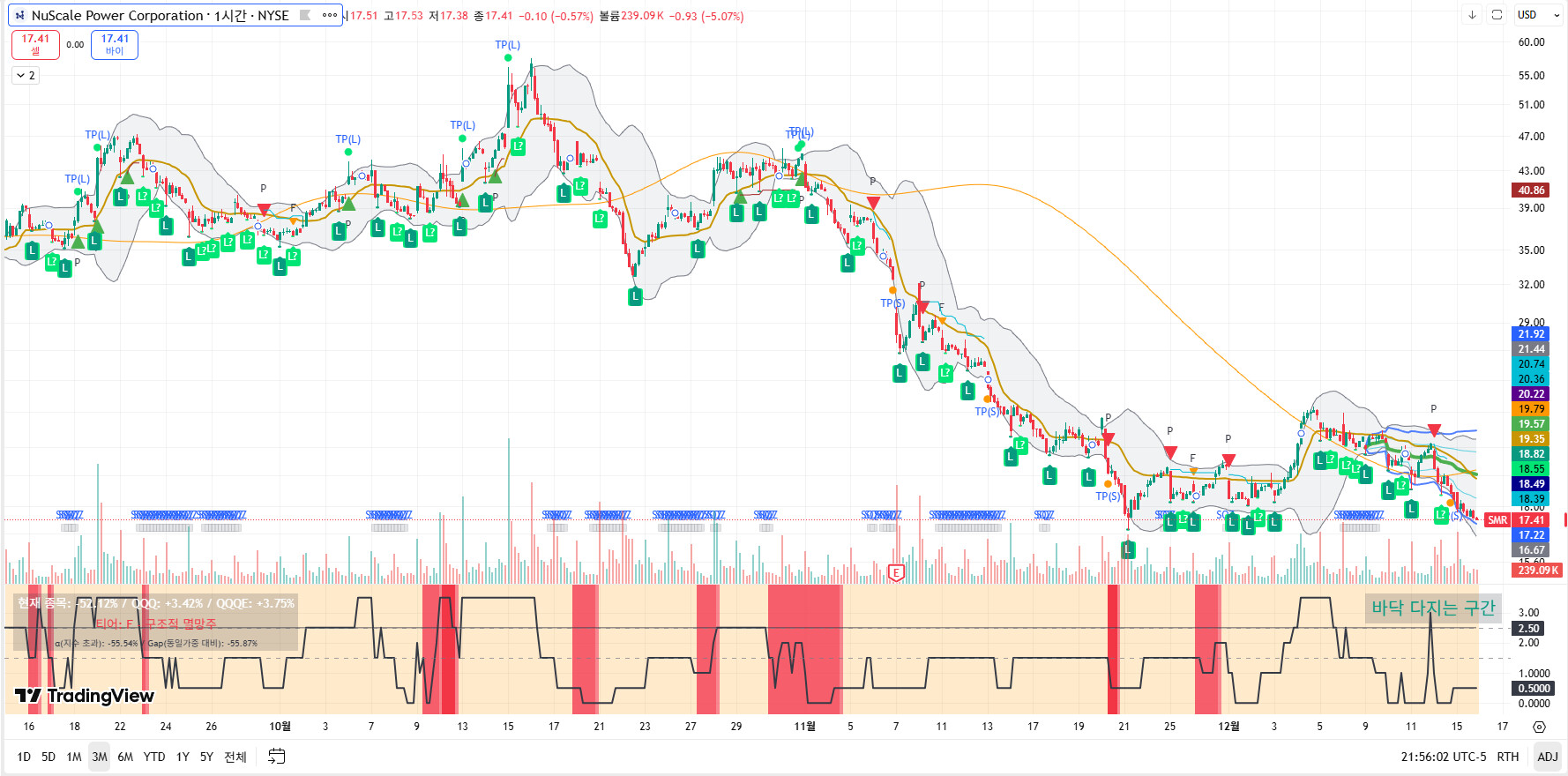This screenshot has height=776, width=1568.
Task: Open the date range calendar icon
Action: point(277,757)
